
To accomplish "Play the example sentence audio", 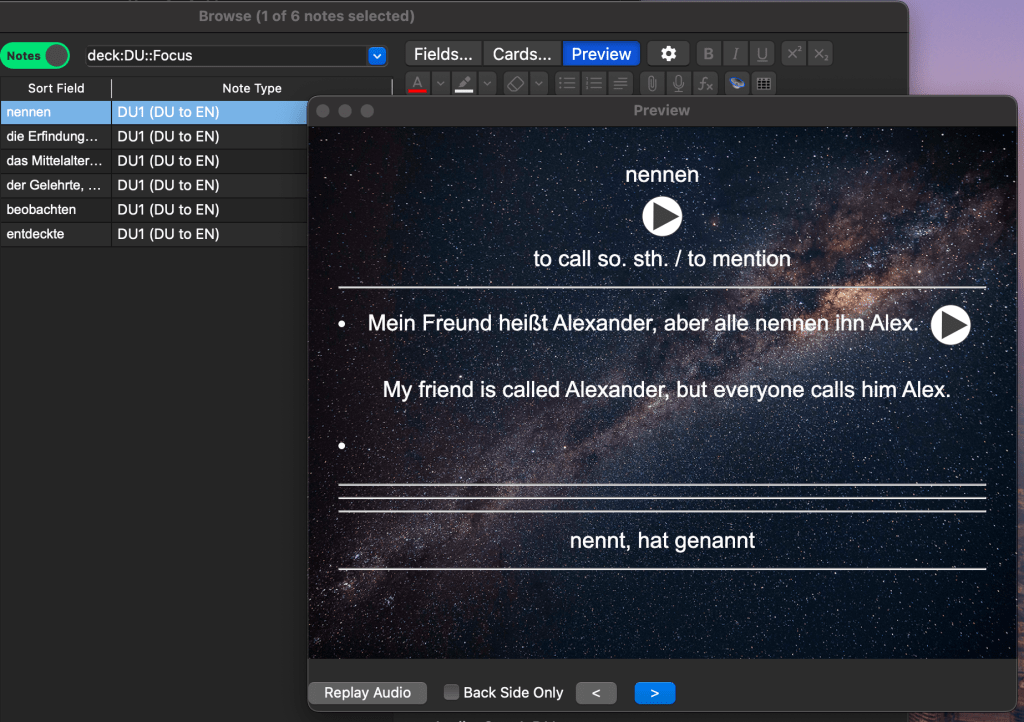I will pos(950,325).
